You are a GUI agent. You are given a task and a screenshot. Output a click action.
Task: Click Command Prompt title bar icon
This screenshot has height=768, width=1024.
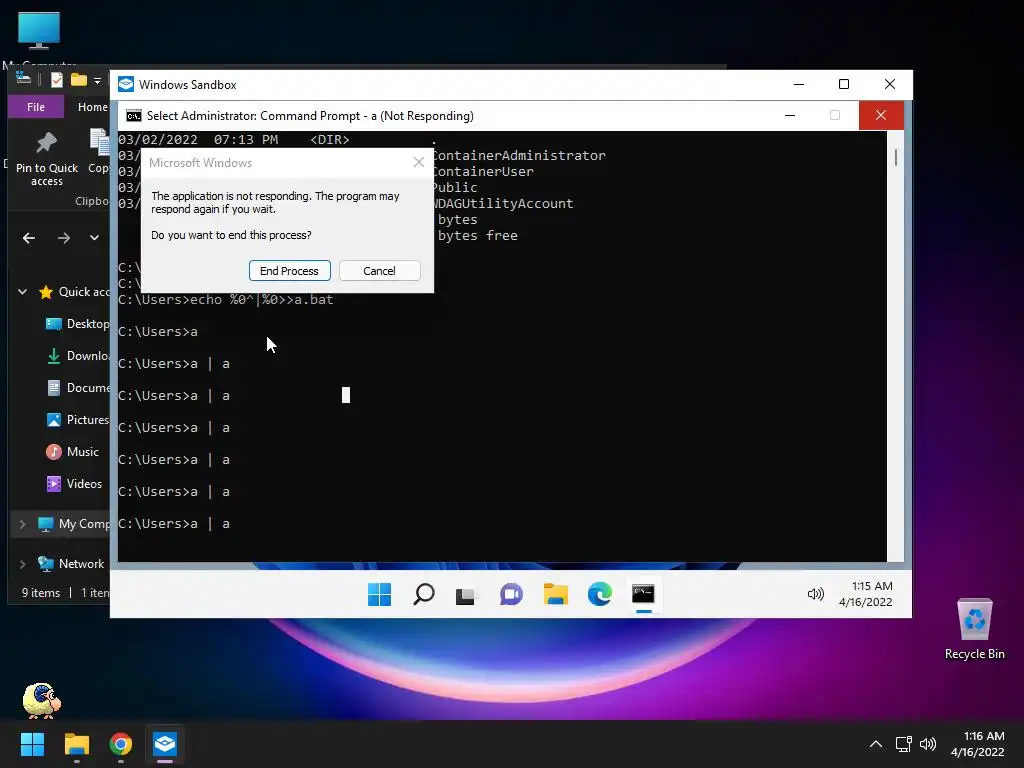point(134,116)
